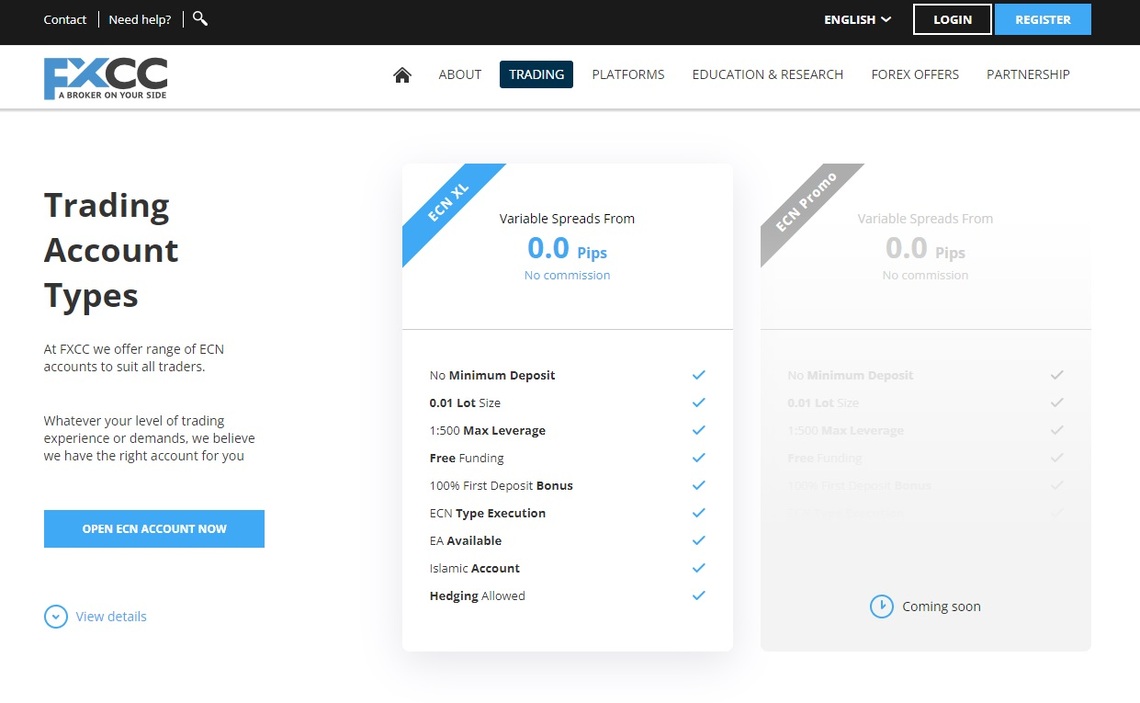Click the FXCC logo
This screenshot has width=1140, height=703.
pos(105,79)
